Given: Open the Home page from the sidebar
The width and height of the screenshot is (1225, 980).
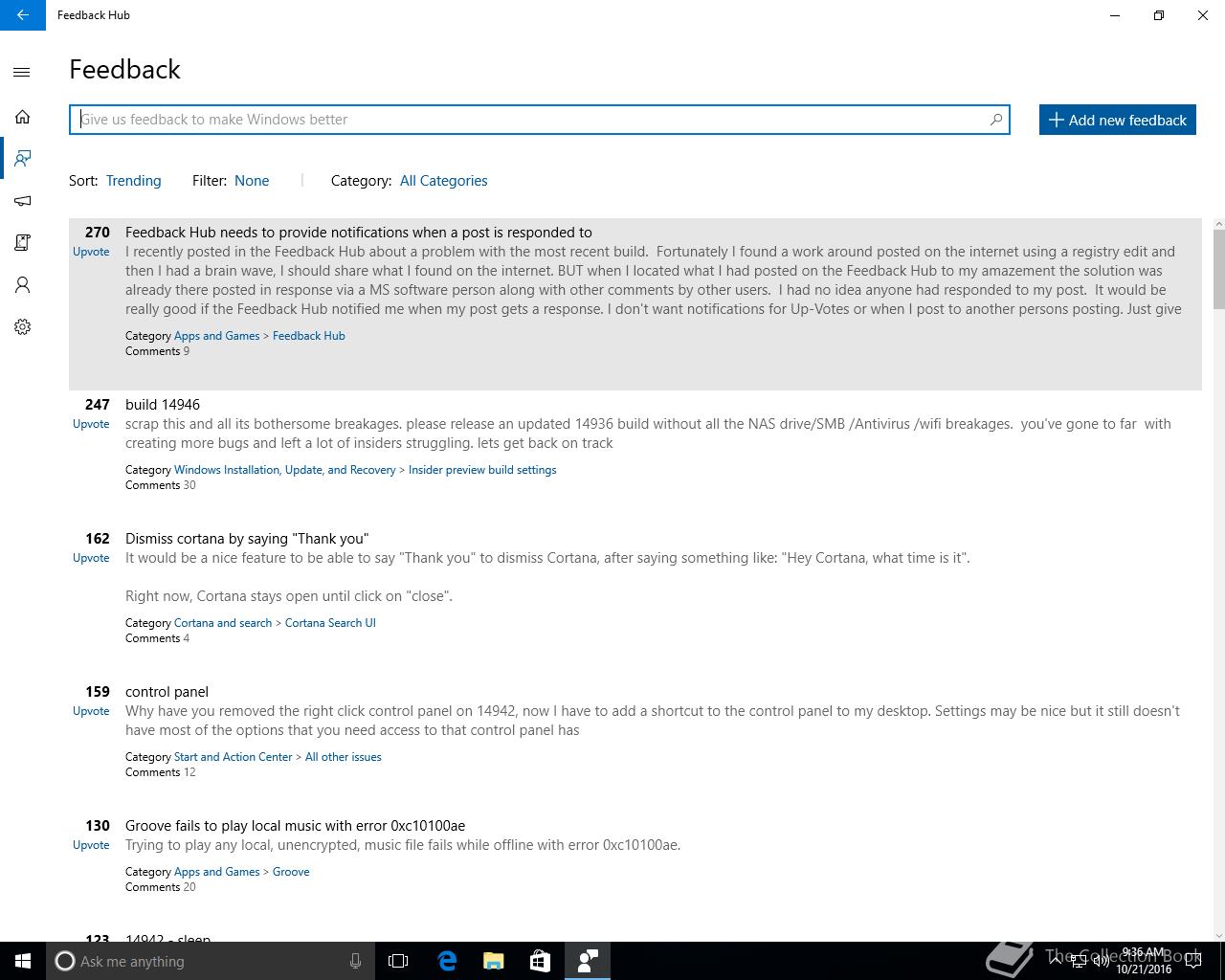Looking at the screenshot, I should pos(22,117).
